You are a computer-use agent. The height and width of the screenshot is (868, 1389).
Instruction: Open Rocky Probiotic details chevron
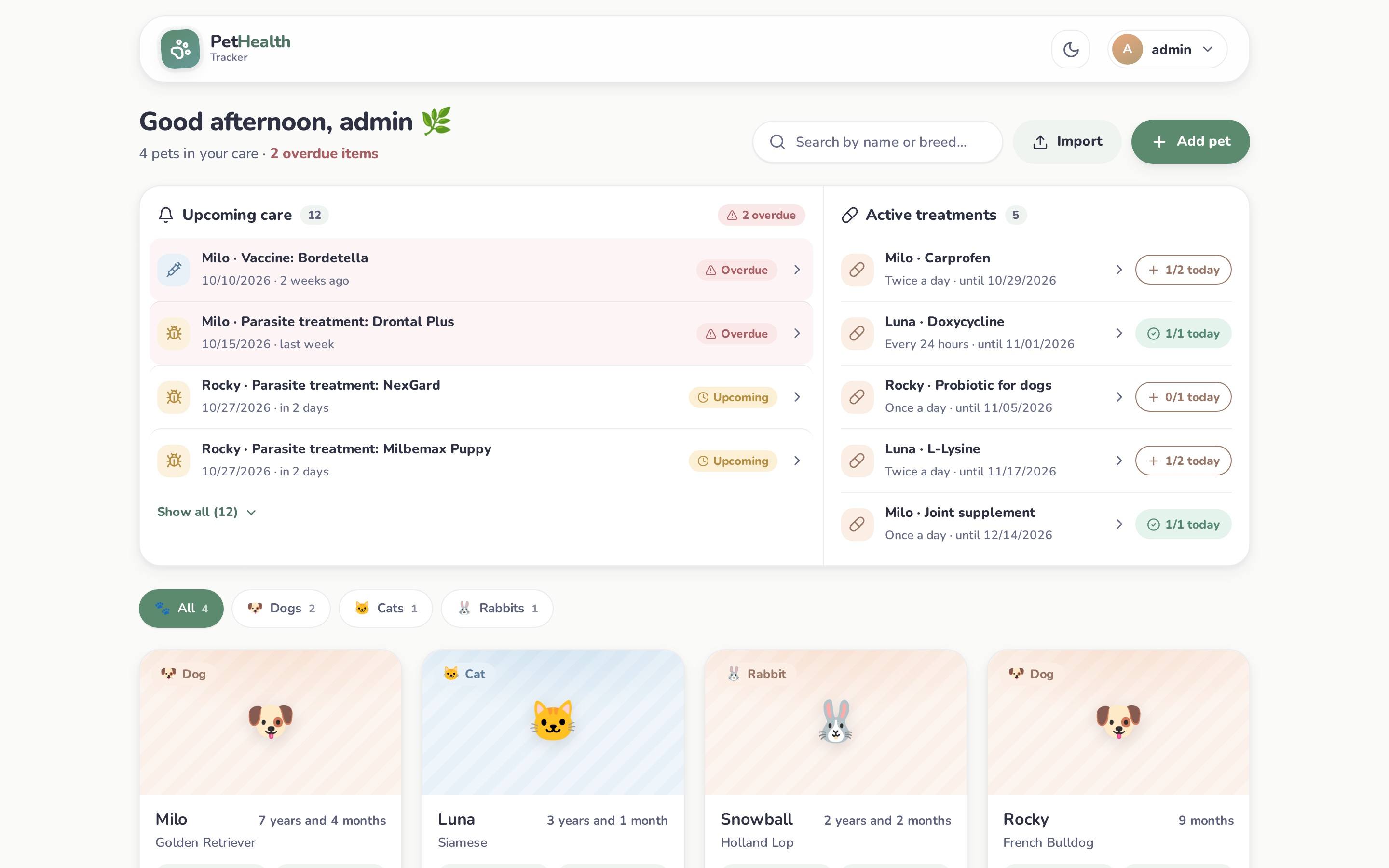point(1118,397)
